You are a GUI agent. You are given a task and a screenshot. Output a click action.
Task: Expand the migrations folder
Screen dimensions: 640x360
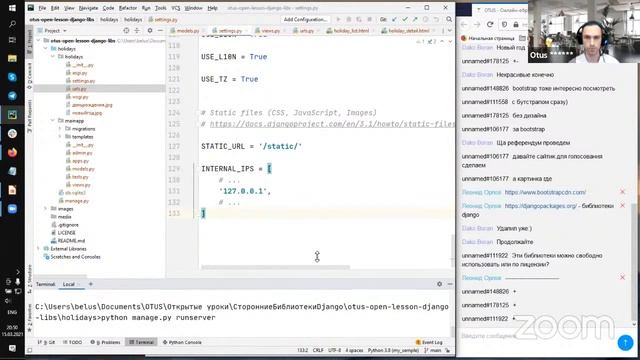[60, 129]
